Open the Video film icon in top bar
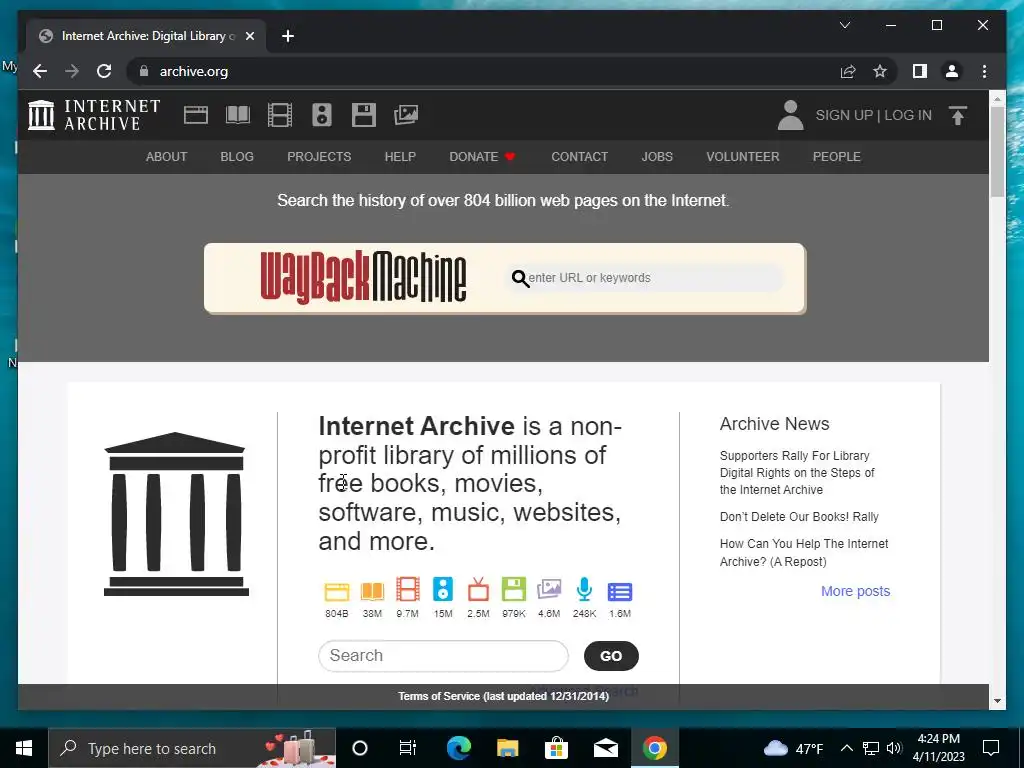Image resolution: width=1024 pixels, height=768 pixels. coord(280,115)
